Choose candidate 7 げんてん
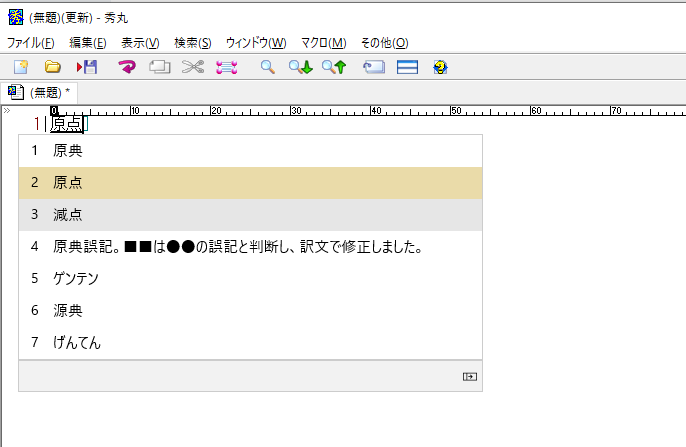 [250, 342]
